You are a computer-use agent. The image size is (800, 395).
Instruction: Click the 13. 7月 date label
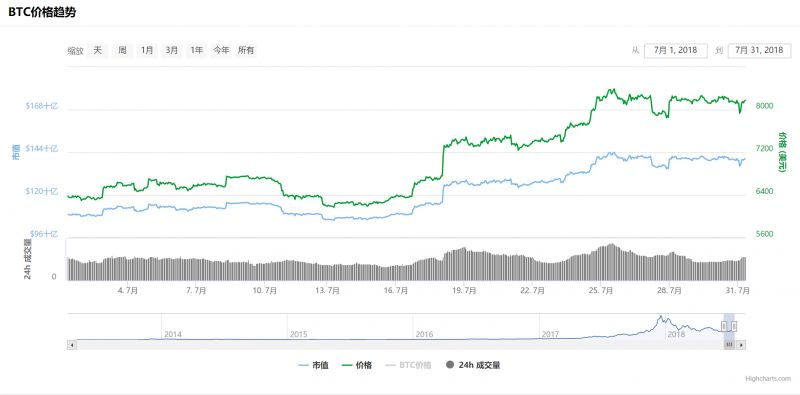point(327,290)
